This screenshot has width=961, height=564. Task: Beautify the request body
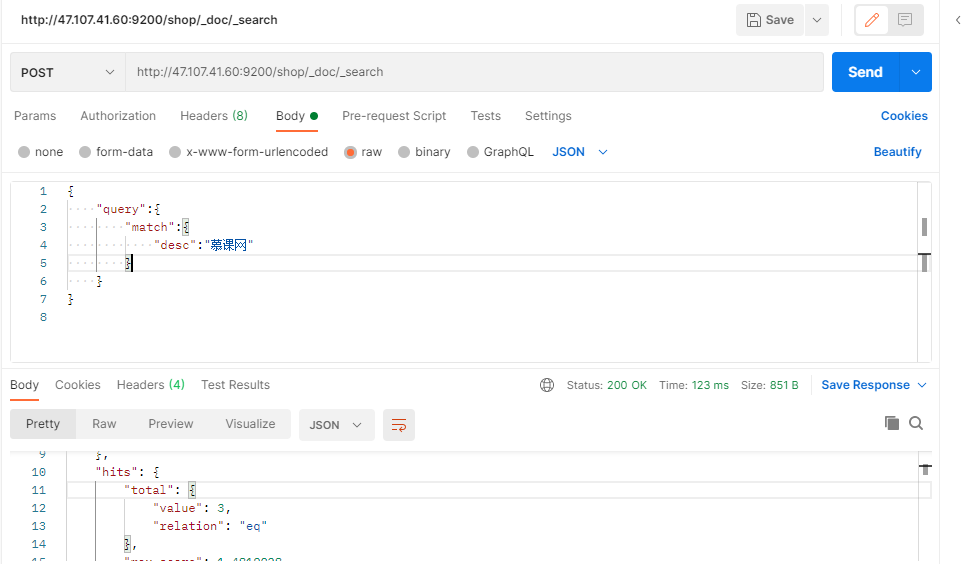pyautogui.click(x=897, y=152)
